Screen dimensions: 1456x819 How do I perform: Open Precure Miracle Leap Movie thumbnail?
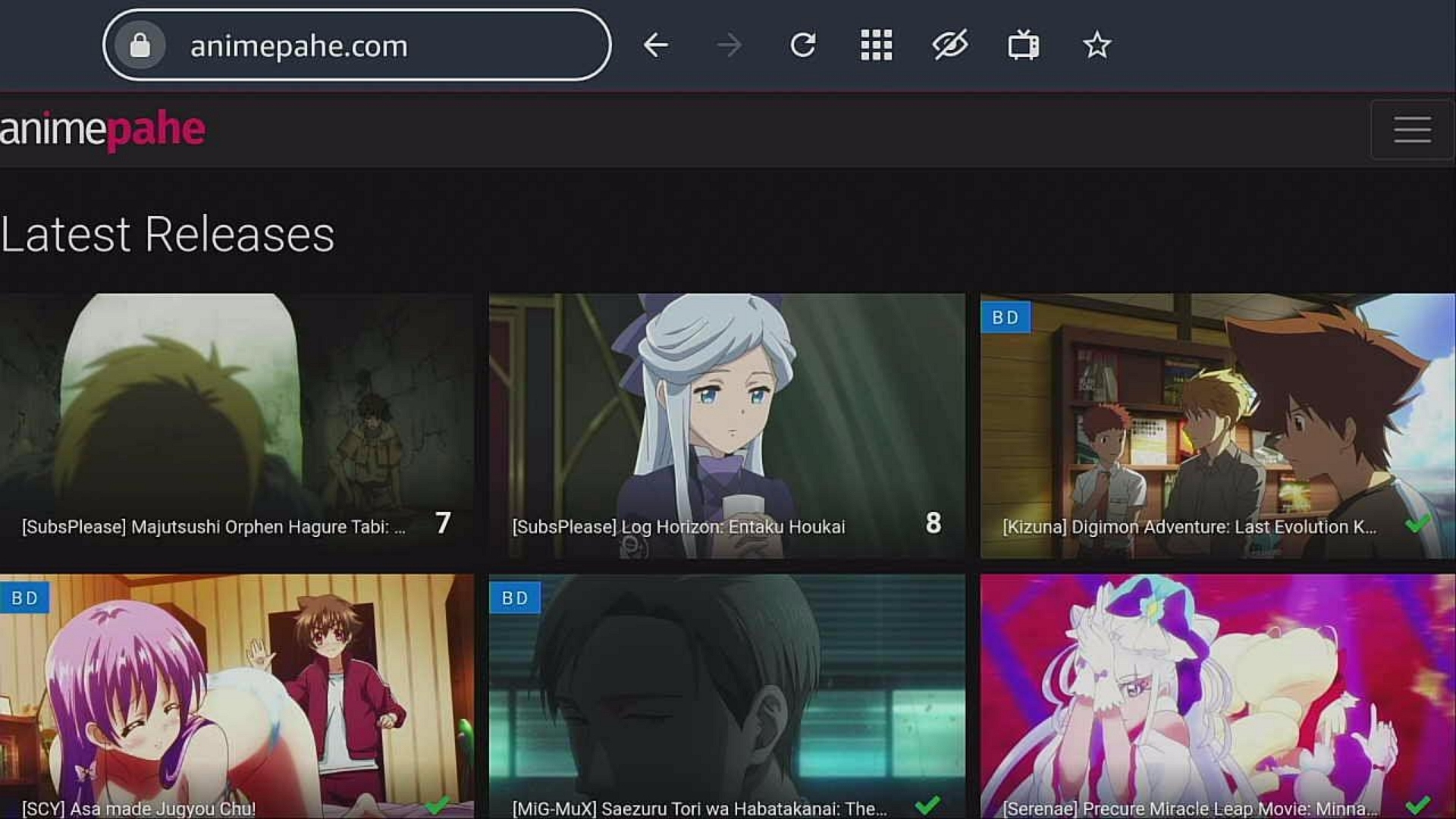pos(1217,696)
